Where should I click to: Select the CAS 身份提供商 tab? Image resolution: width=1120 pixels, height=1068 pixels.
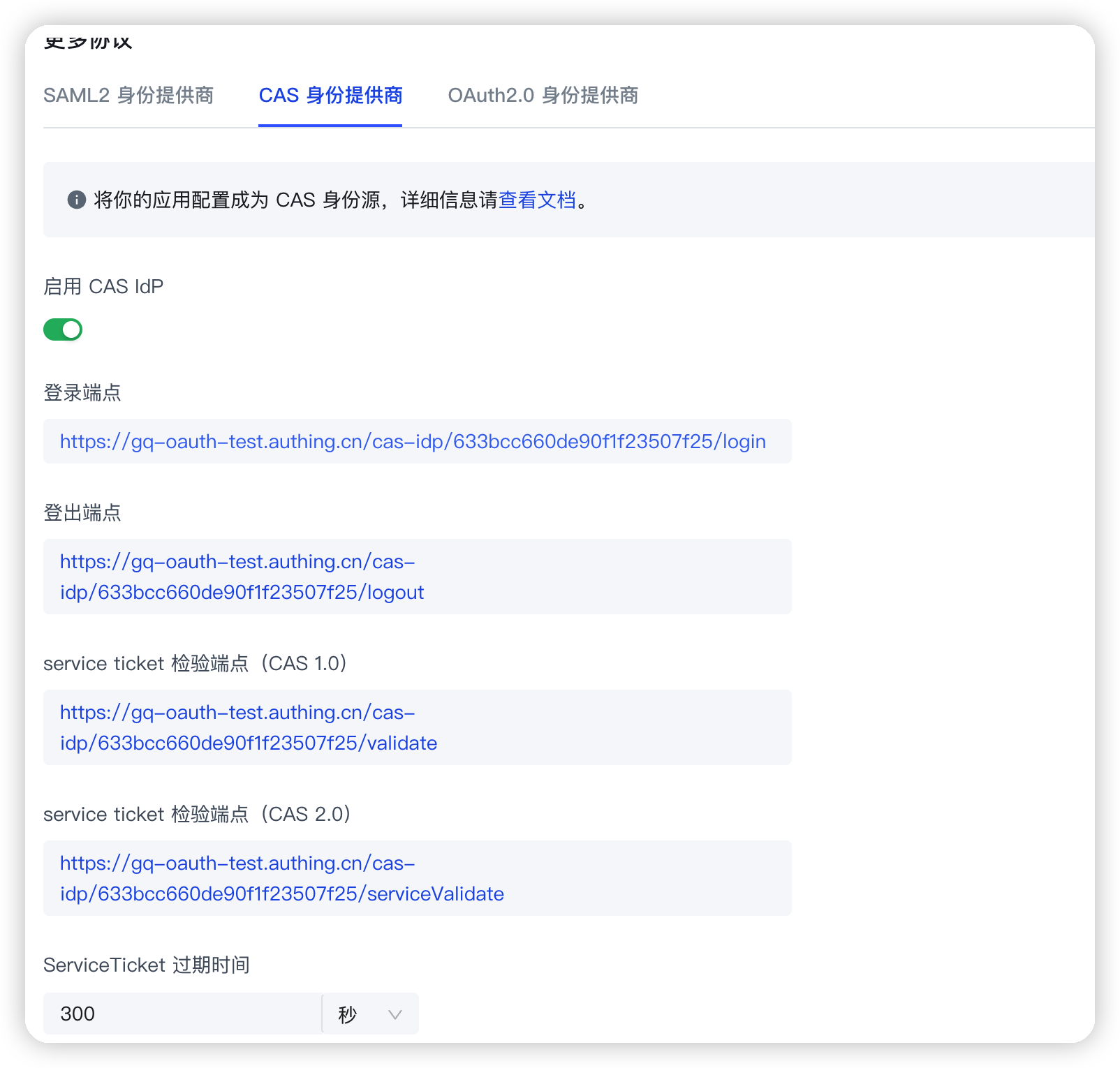(x=330, y=96)
